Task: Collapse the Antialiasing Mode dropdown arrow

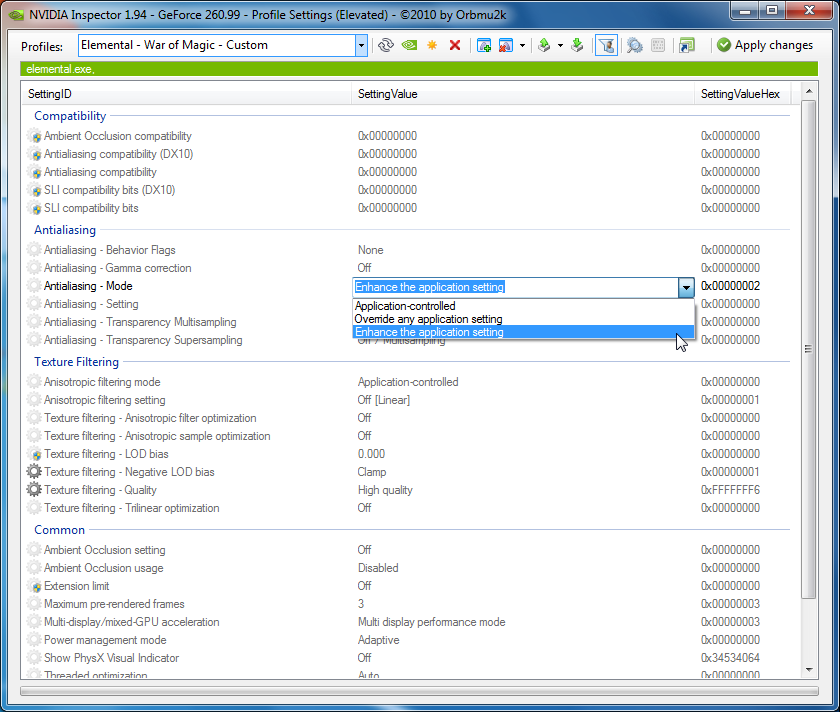Action: click(x=686, y=287)
